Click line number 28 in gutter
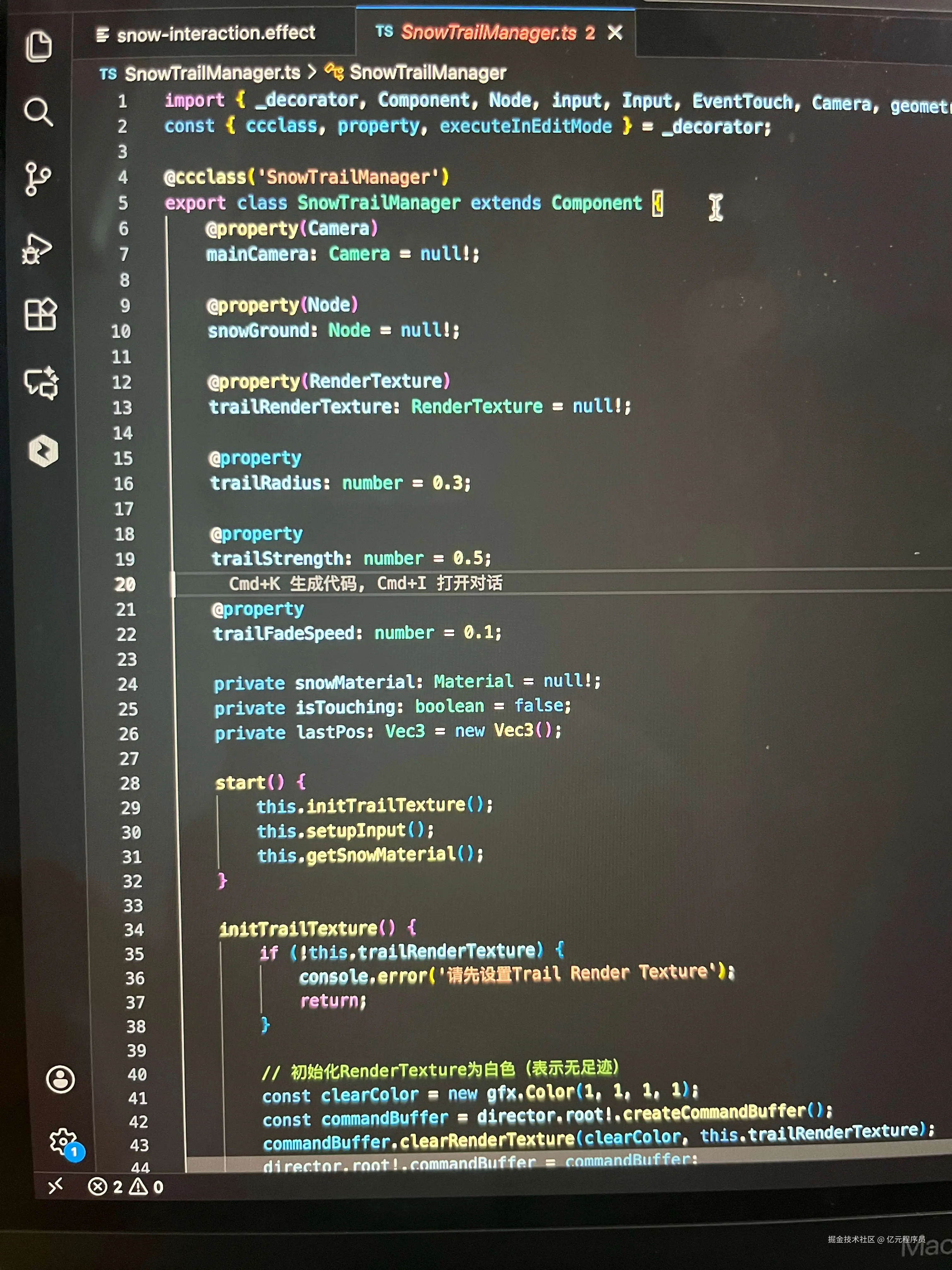This screenshot has height=1270, width=952. tap(130, 783)
